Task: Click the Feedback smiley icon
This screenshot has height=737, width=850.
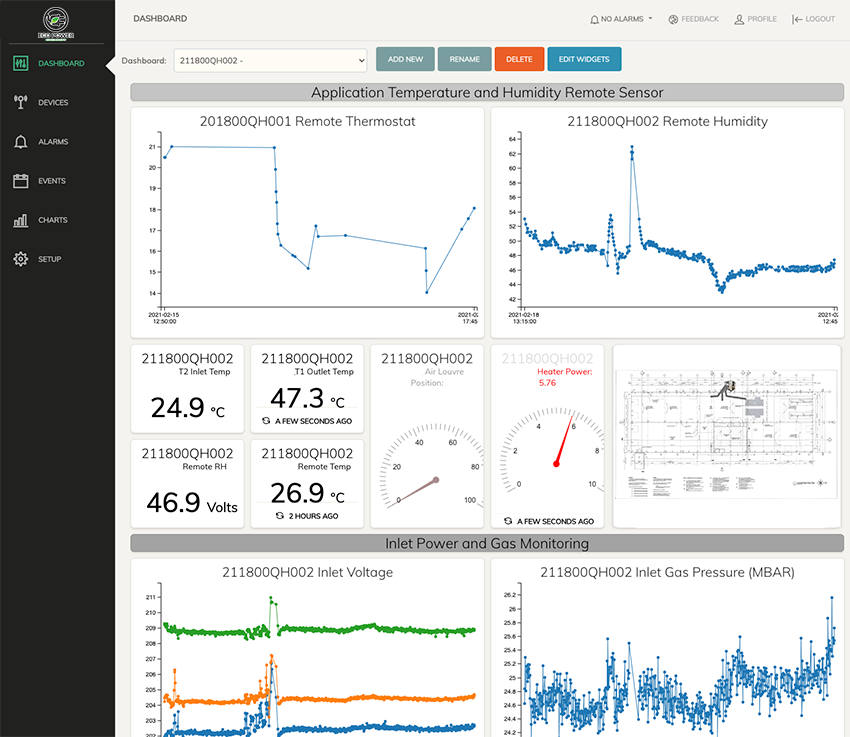Action: (x=673, y=20)
